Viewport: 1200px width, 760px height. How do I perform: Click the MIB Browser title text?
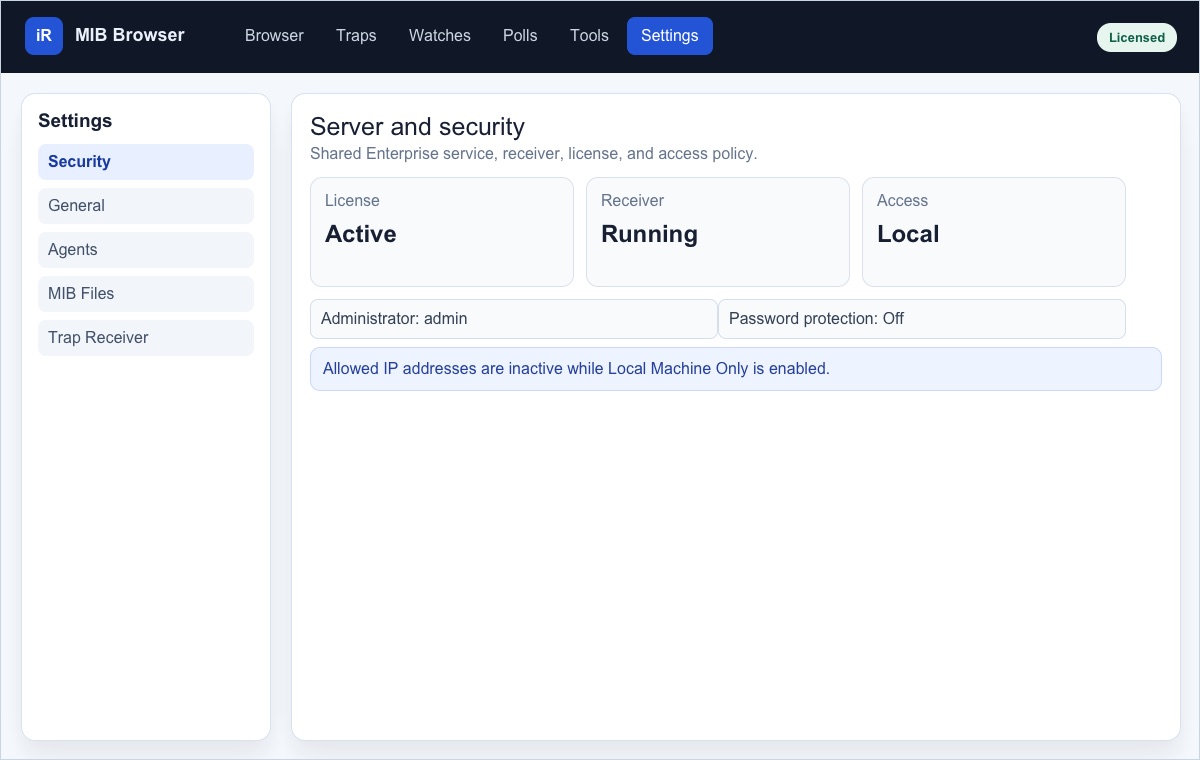pyautogui.click(x=130, y=35)
